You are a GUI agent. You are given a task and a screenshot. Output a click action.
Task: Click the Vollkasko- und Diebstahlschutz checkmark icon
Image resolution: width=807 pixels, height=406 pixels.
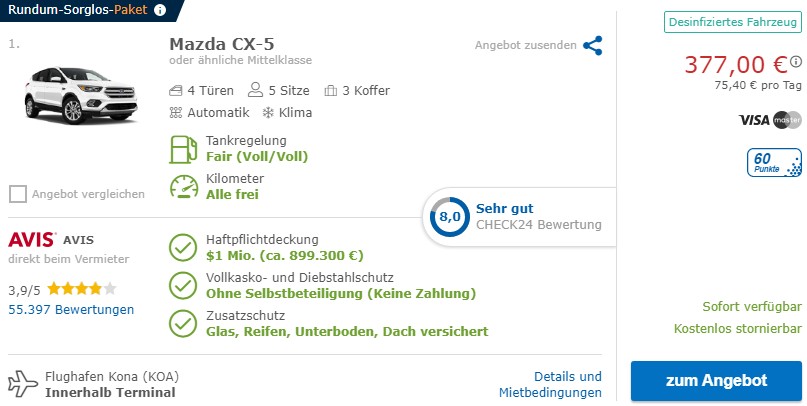point(183,286)
